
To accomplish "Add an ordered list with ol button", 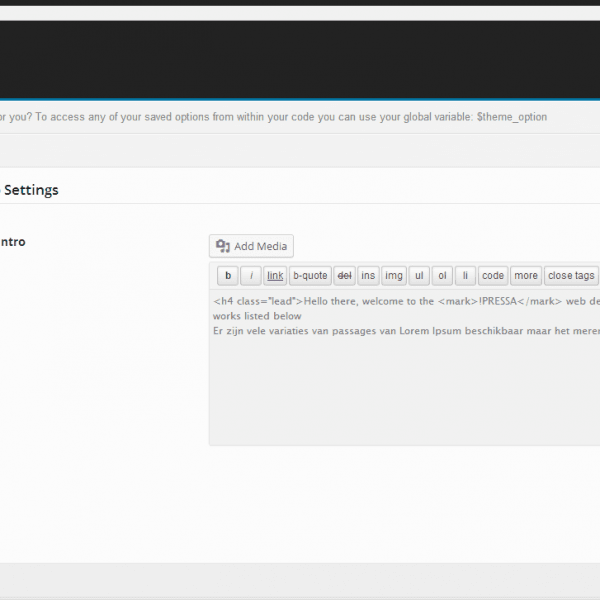I will tap(442, 276).
